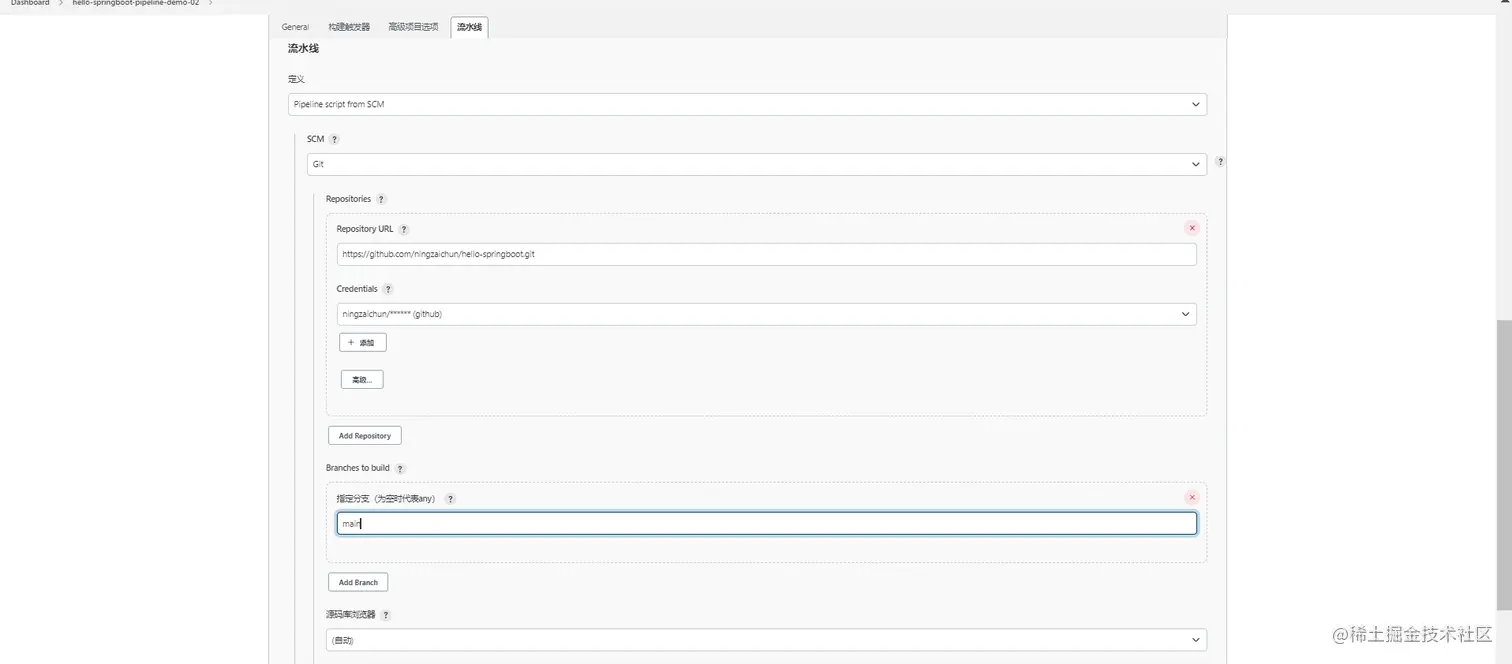Open hello-springboot-pipeline-demo-02 breadcrumb
The width and height of the screenshot is (1512, 664).
[x=136, y=3]
